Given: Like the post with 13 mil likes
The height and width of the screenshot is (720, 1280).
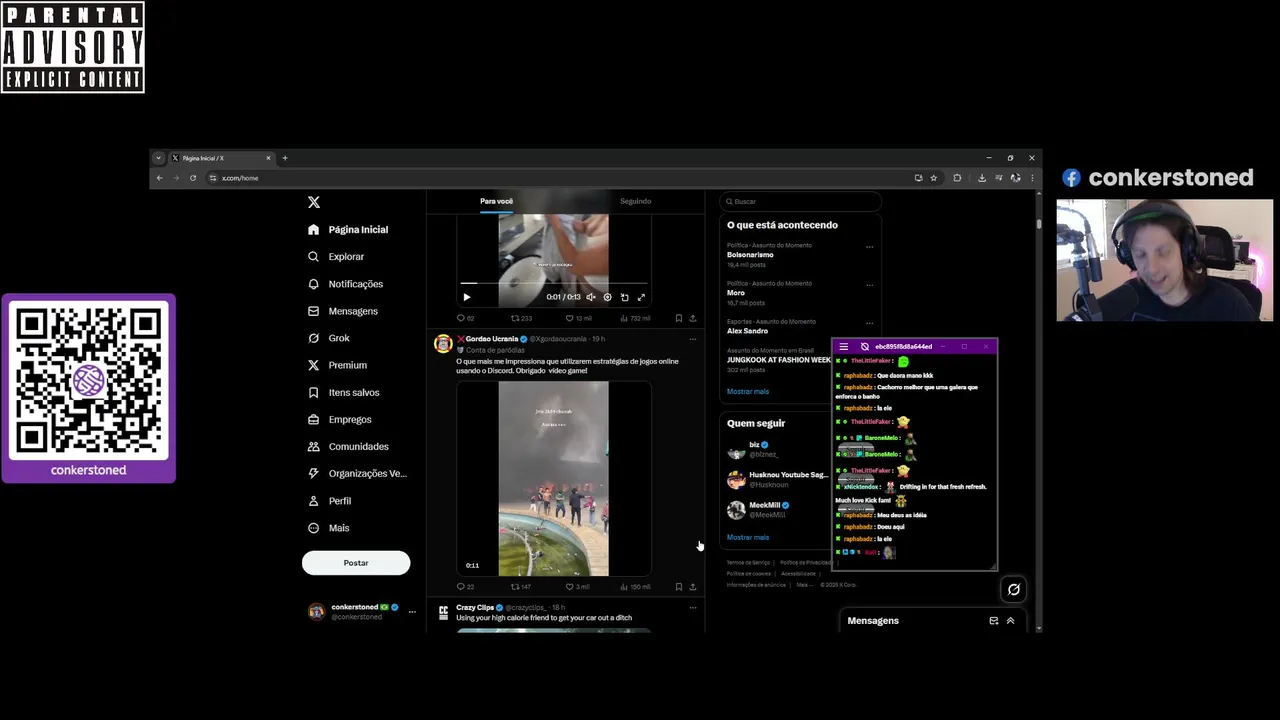Looking at the screenshot, I should tap(577, 318).
